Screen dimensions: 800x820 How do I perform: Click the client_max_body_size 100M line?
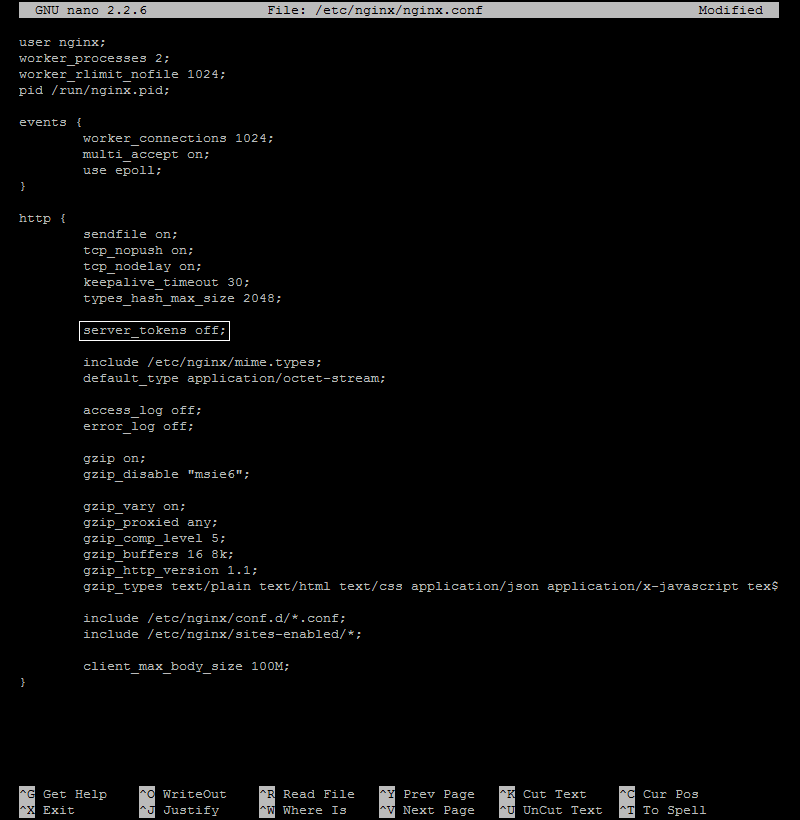point(186,665)
